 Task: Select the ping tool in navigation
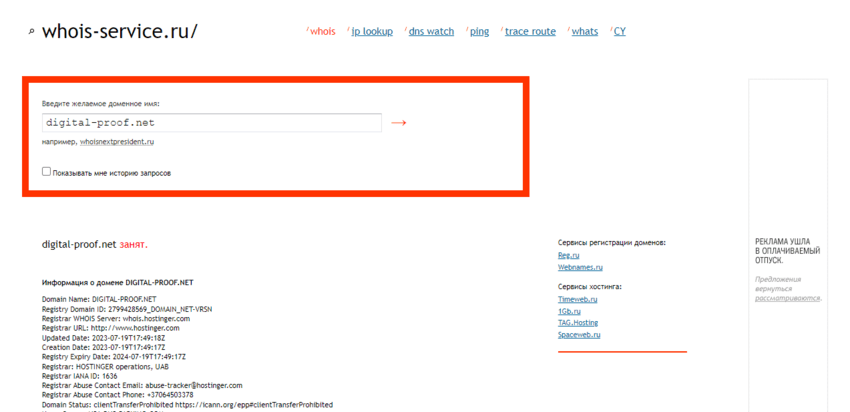tap(479, 31)
